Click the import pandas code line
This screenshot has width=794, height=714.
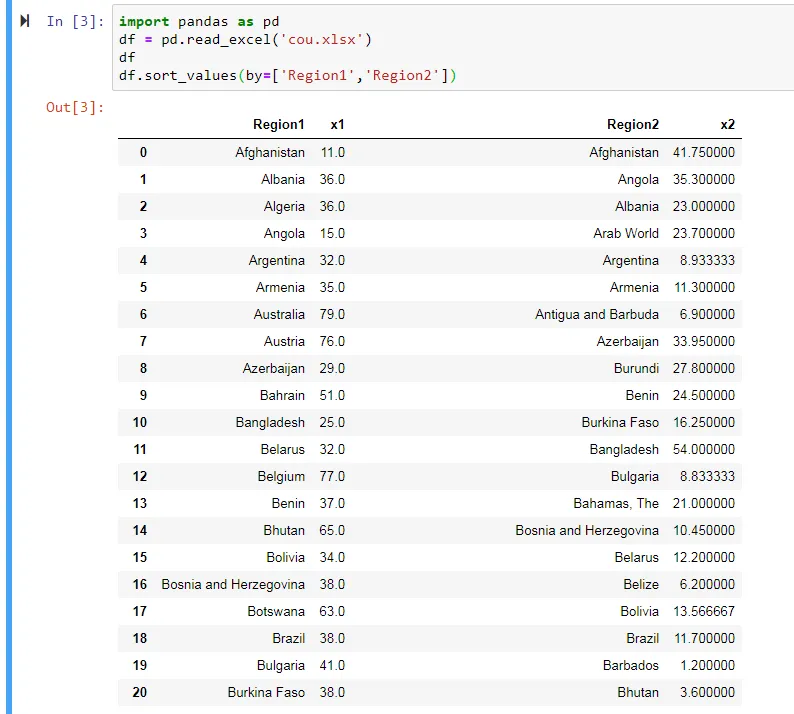(198, 21)
